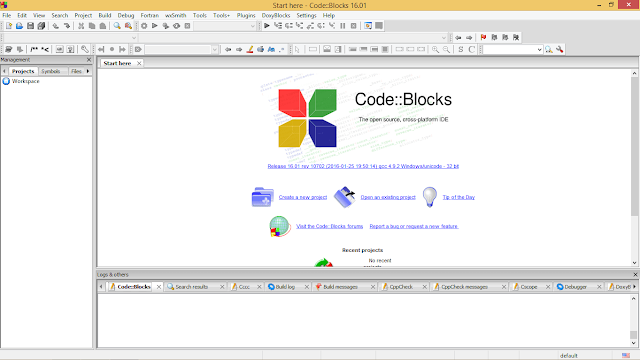The width and height of the screenshot is (640, 360).
Task: Switch to the Symbols tab
Action: tap(51, 71)
